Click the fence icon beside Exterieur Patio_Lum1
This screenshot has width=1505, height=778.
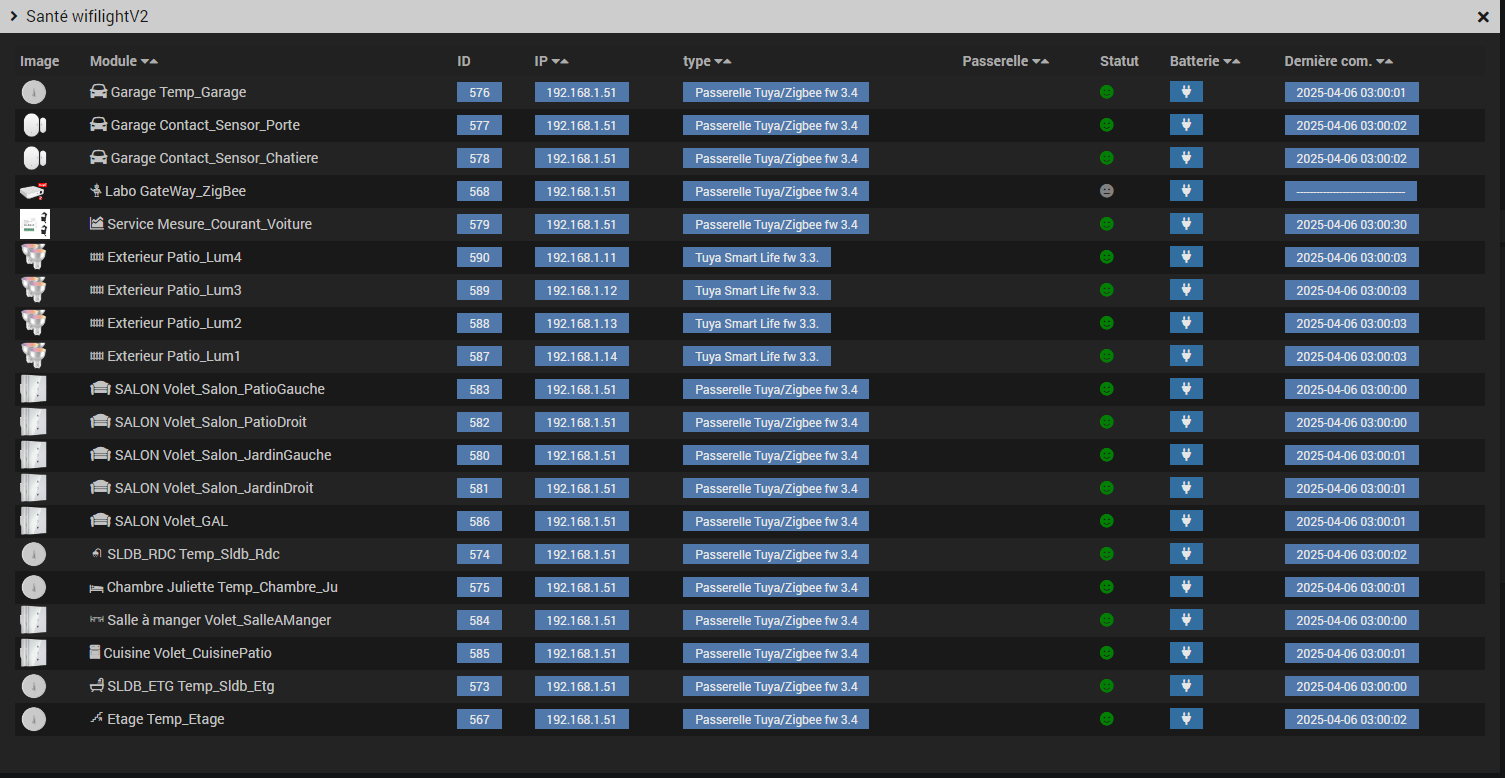click(x=97, y=356)
